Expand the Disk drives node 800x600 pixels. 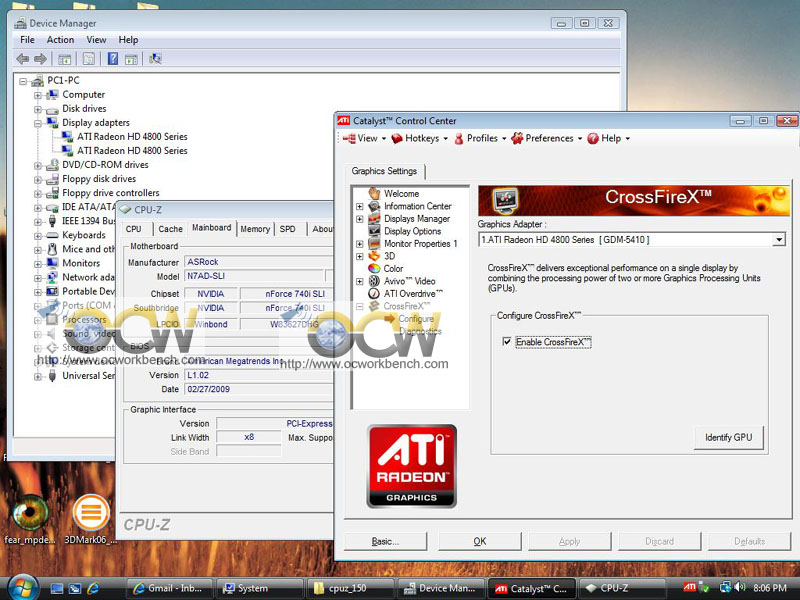click(38, 109)
